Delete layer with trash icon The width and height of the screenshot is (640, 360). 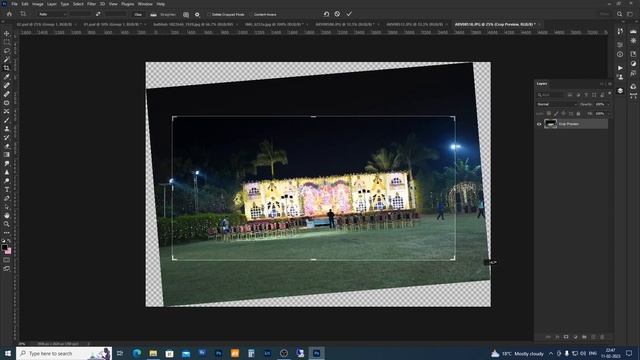tap(602, 337)
